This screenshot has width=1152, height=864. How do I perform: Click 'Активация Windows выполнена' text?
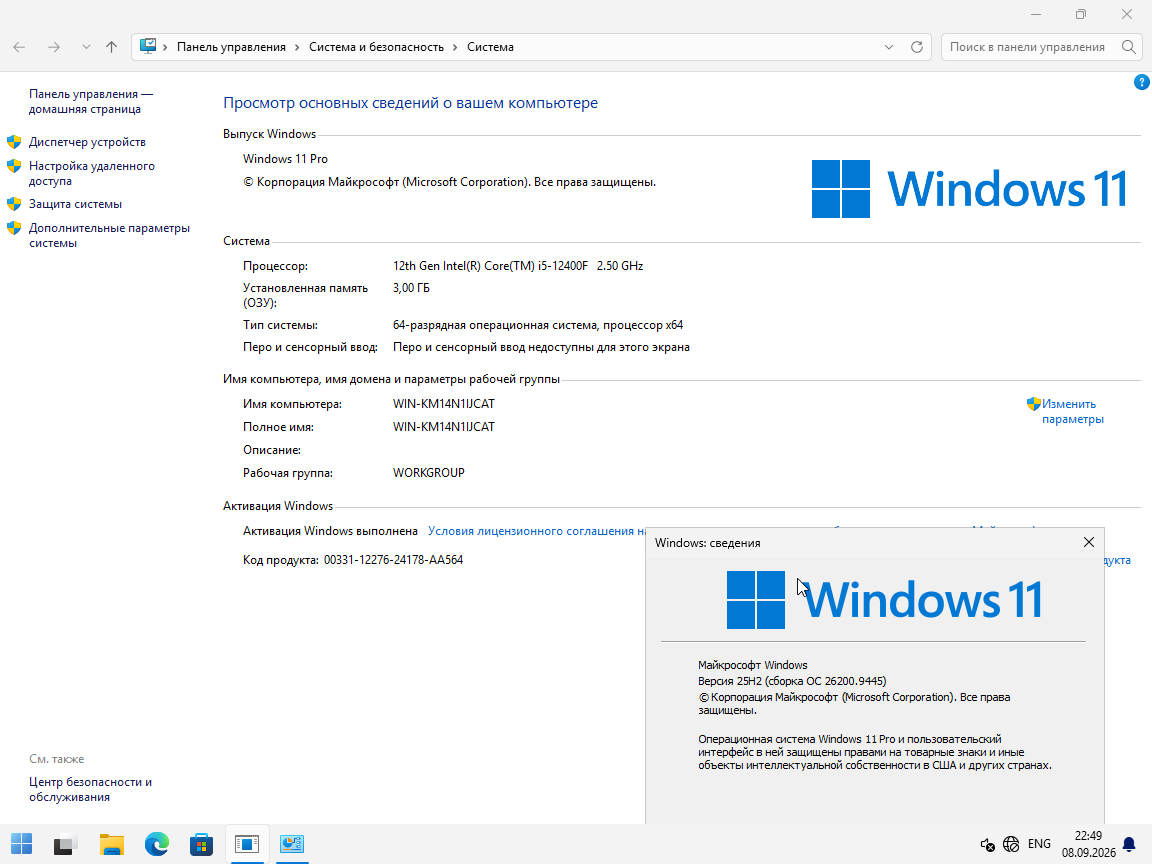(330, 530)
